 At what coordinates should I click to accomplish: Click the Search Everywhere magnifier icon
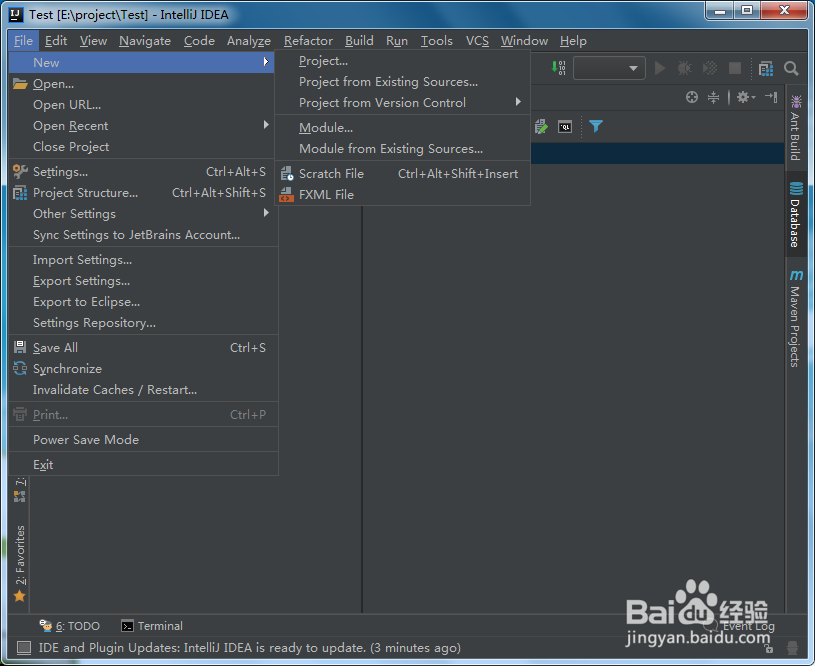tap(791, 68)
